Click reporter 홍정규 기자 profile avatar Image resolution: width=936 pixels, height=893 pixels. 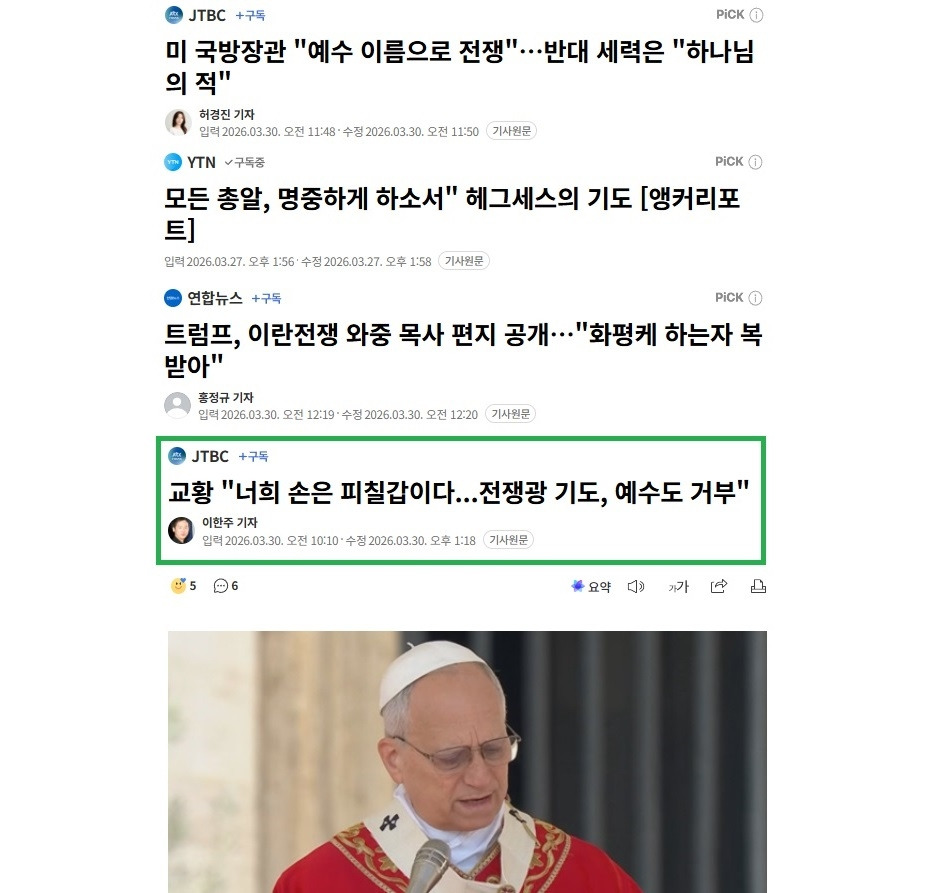pos(177,405)
